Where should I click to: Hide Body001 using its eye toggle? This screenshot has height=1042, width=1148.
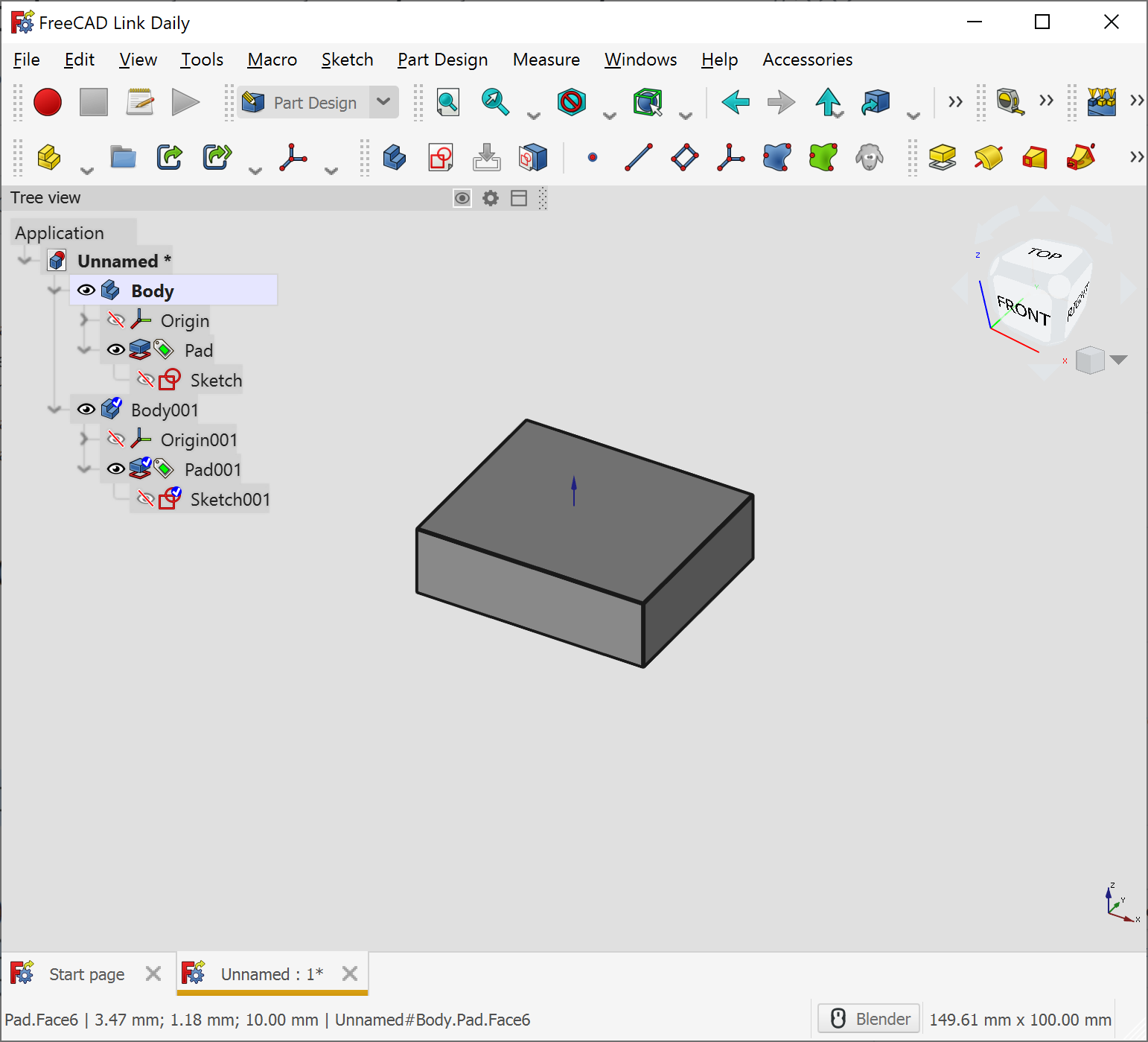[x=86, y=409]
